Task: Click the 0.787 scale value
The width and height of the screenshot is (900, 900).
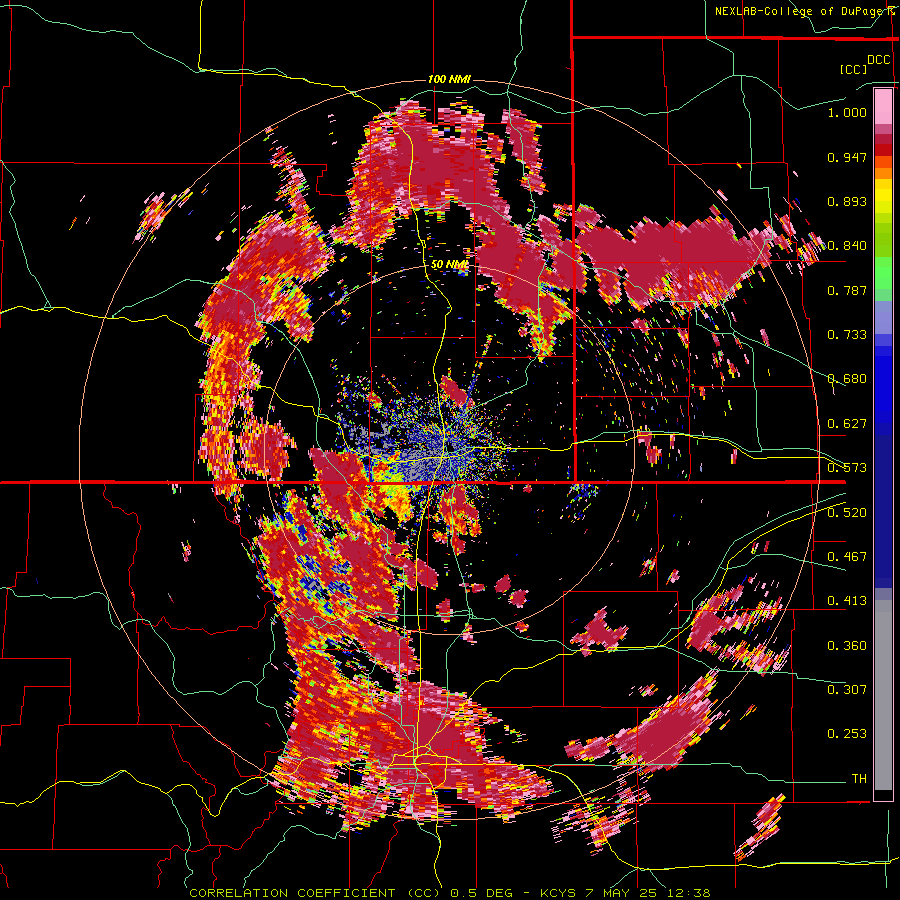Action: [x=847, y=290]
